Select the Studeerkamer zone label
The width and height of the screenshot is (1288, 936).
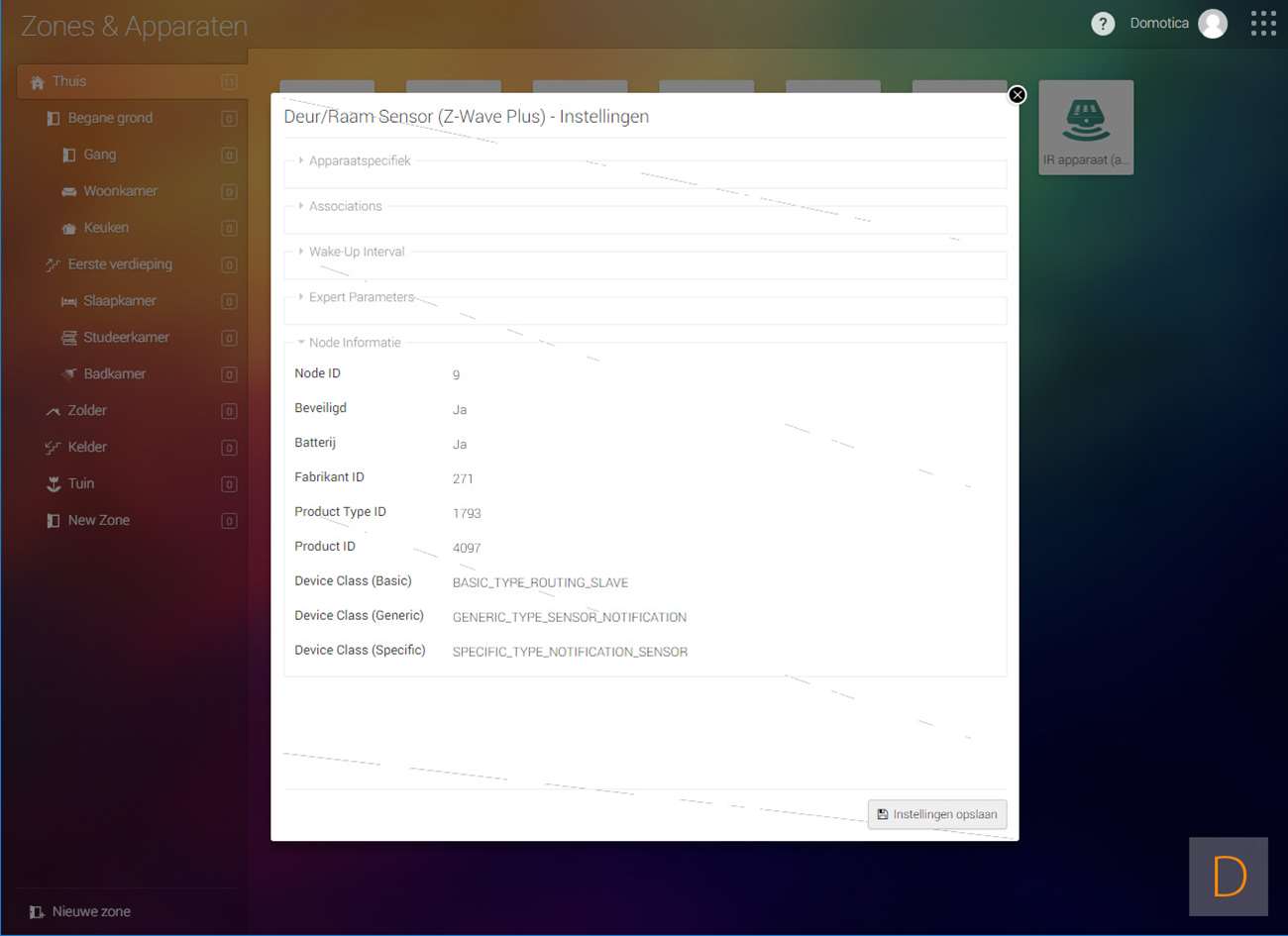pyautogui.click(x=127, y=338)
